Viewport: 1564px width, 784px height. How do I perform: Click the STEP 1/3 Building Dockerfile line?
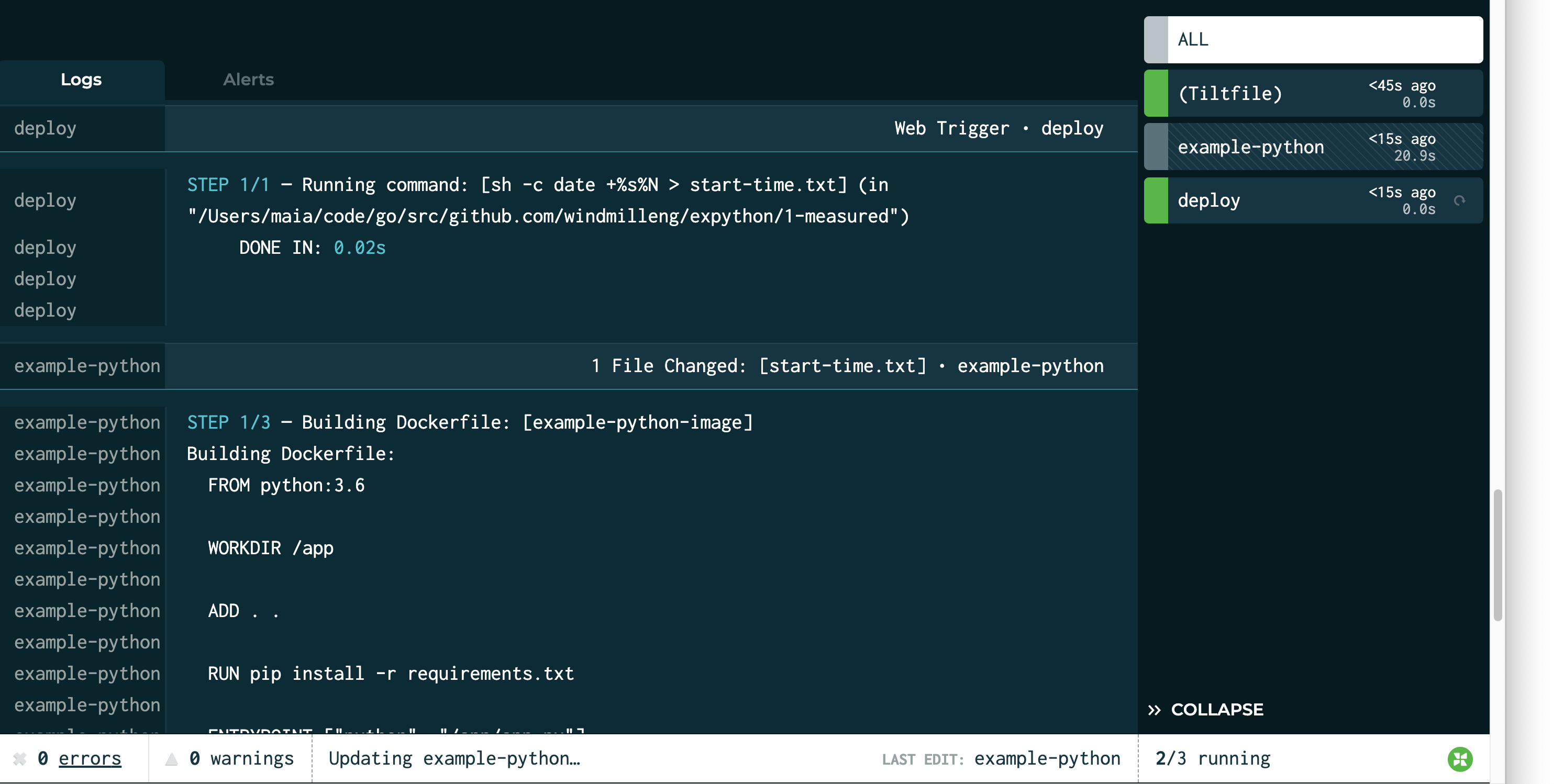[x=470, y=422]
